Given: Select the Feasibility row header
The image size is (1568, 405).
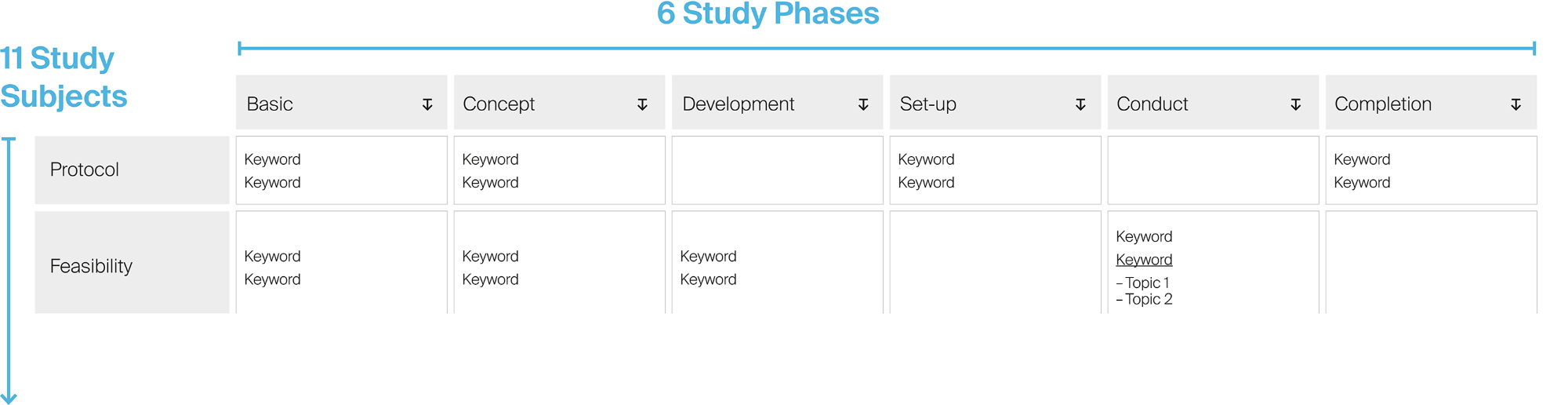Looking at the screenshot, I should pos(132,263).
